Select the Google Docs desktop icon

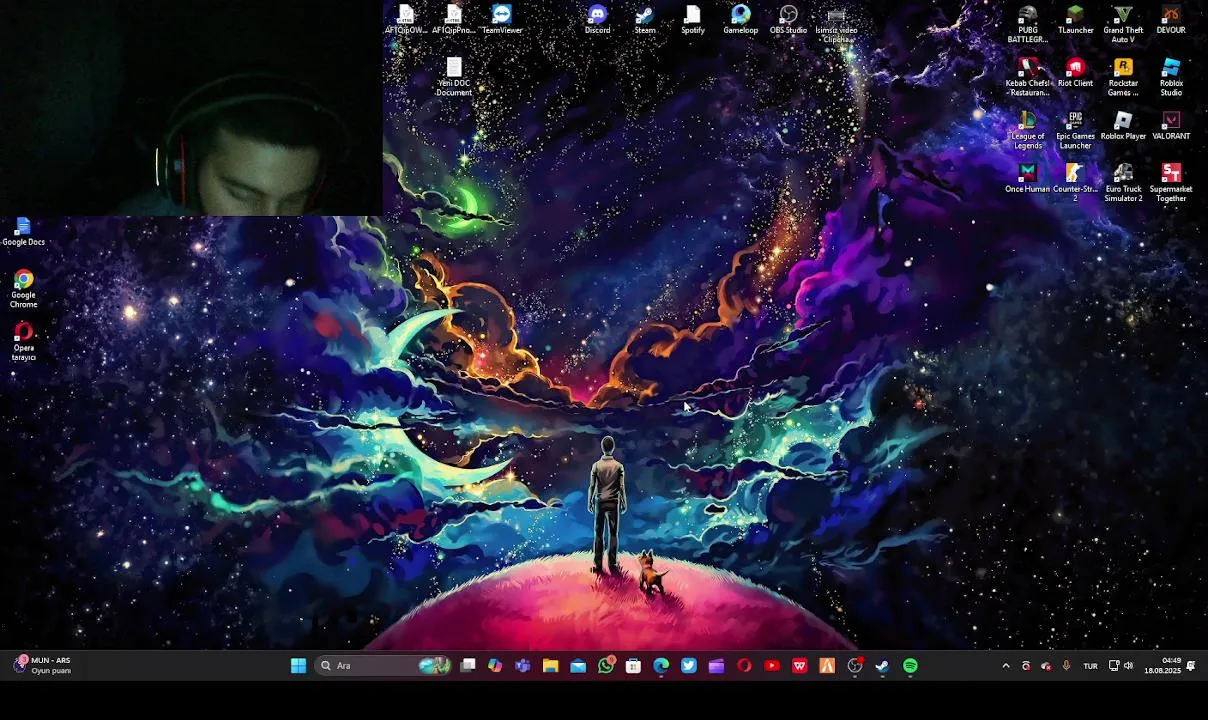pos(23,232)
